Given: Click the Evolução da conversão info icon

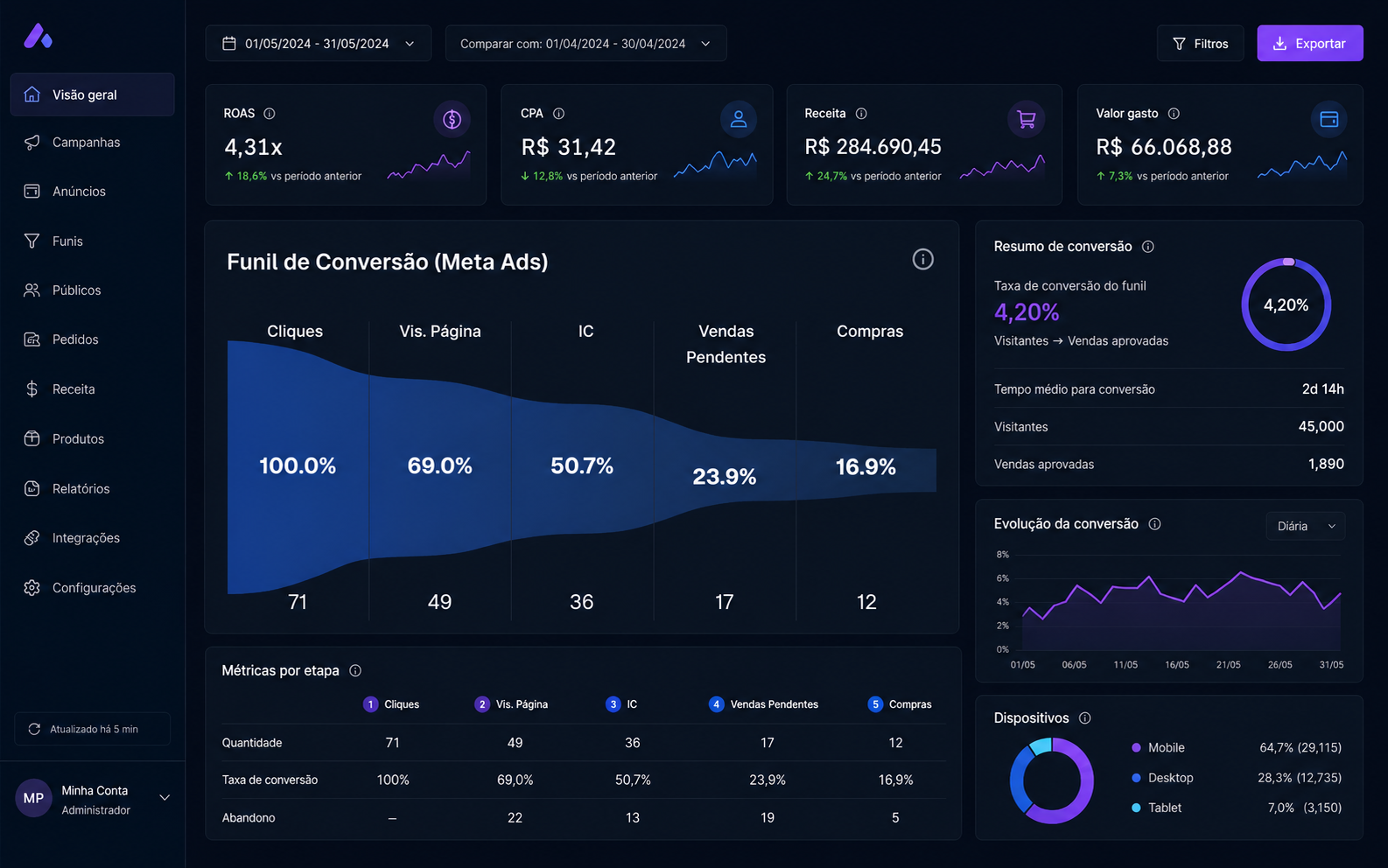Looking at the screenshot, I should tap(1154, 524).
